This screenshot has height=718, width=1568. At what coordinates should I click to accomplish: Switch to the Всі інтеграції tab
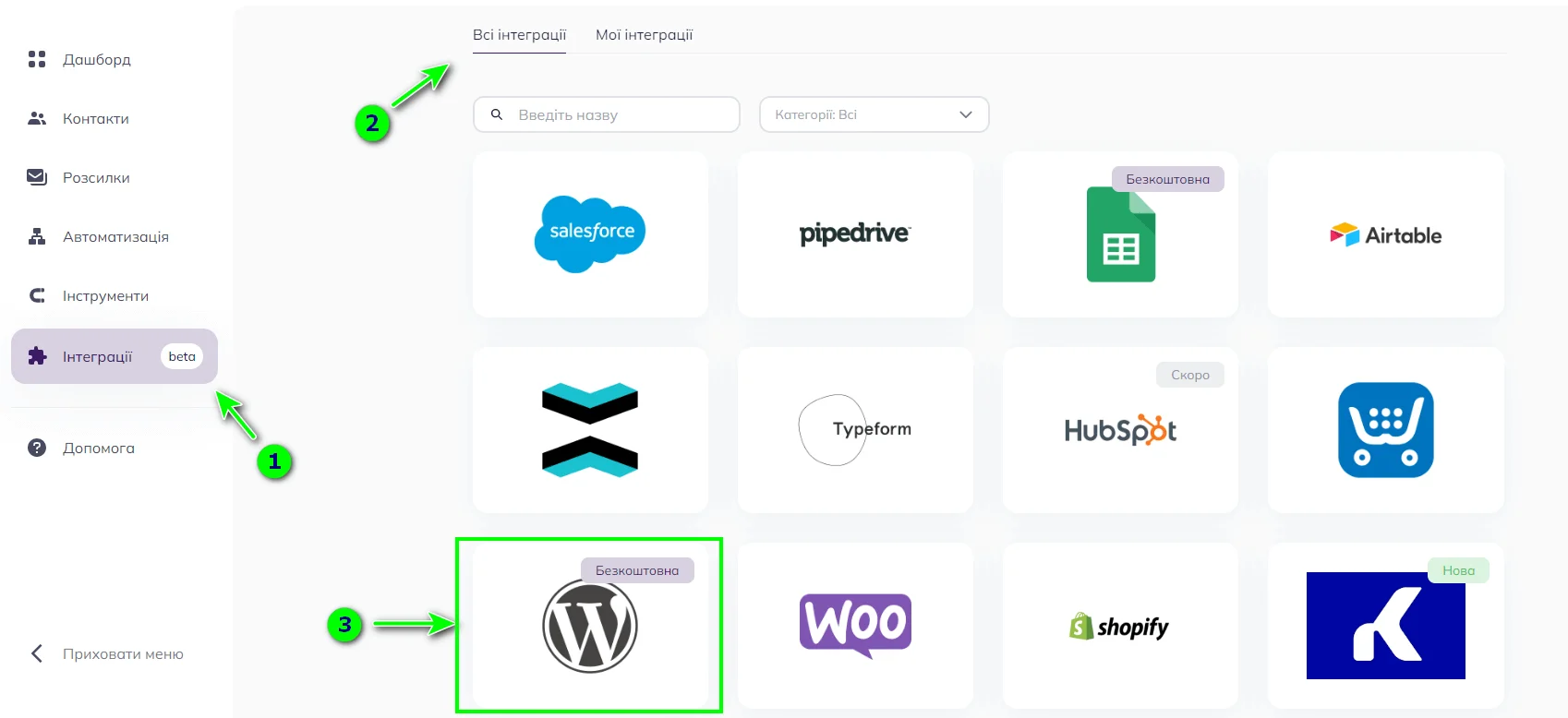coord(519,35)
